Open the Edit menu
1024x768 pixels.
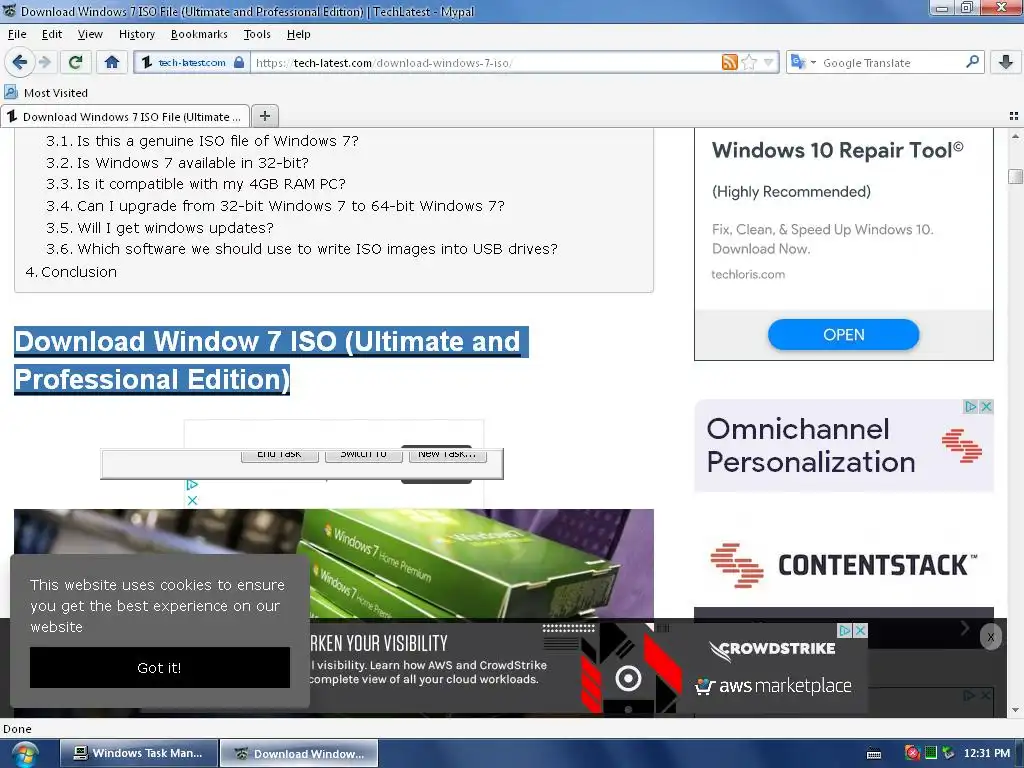[52, 34]
